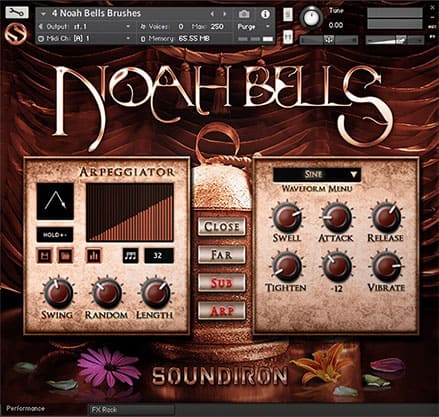Click the pan slider below Tune
Viewport: 439px width, 417px height.
click(329, 40)
